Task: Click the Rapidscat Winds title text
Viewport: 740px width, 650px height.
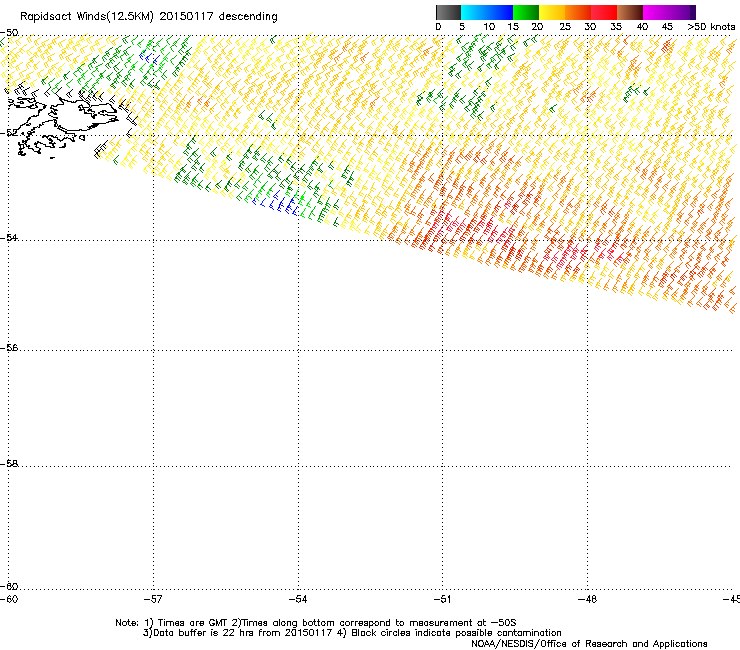Action: pyautogui.click(x=149, y=16)
